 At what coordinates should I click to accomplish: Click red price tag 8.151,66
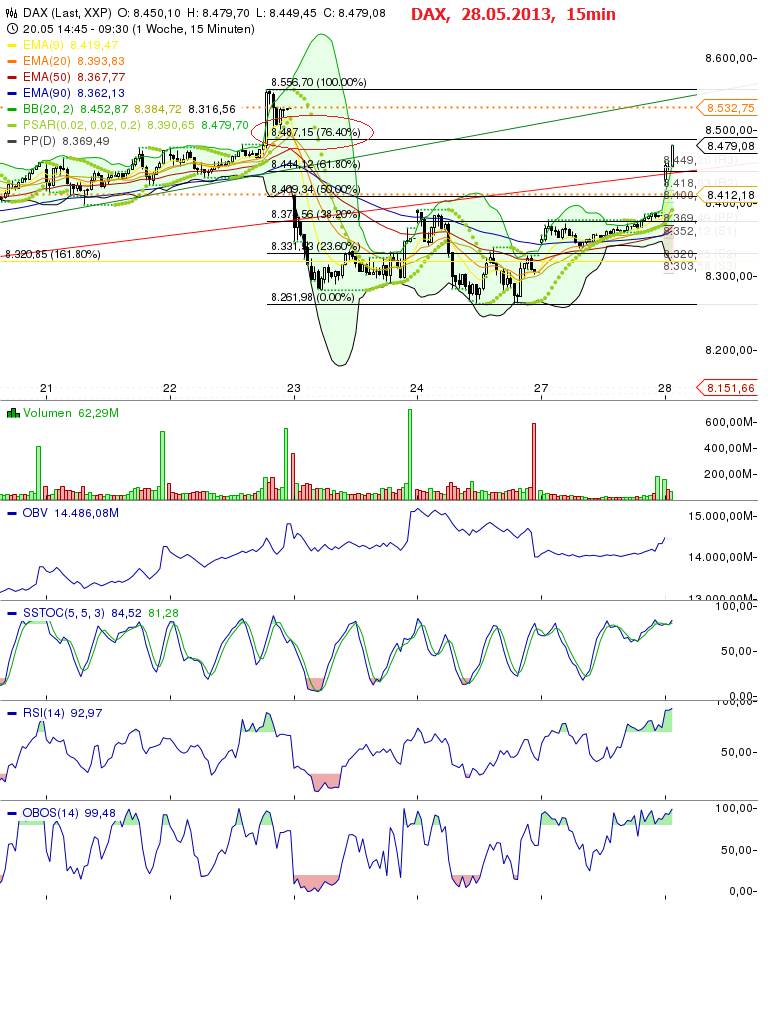pos(728,388)
